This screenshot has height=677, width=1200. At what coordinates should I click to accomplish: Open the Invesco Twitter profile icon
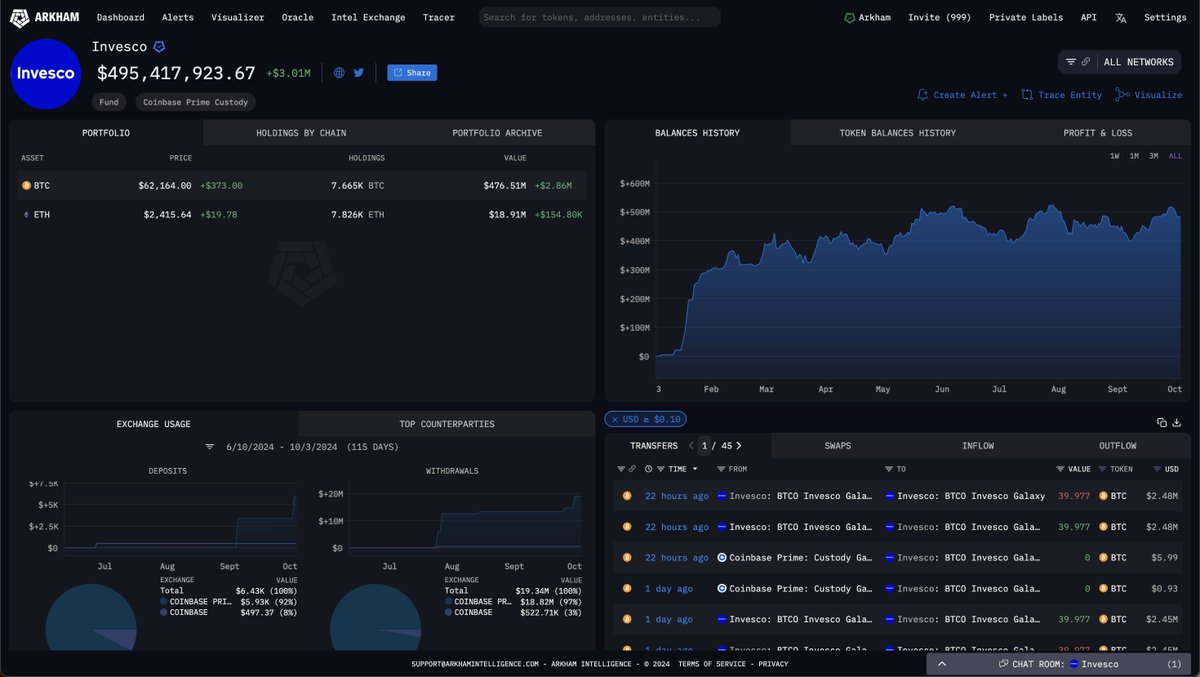(359, 73)
